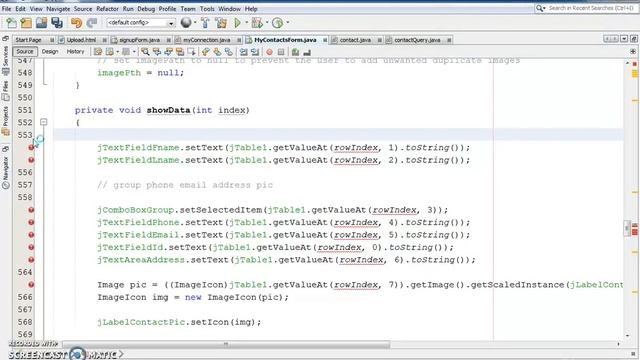Click the New File toolbar icon

[11, 23]
